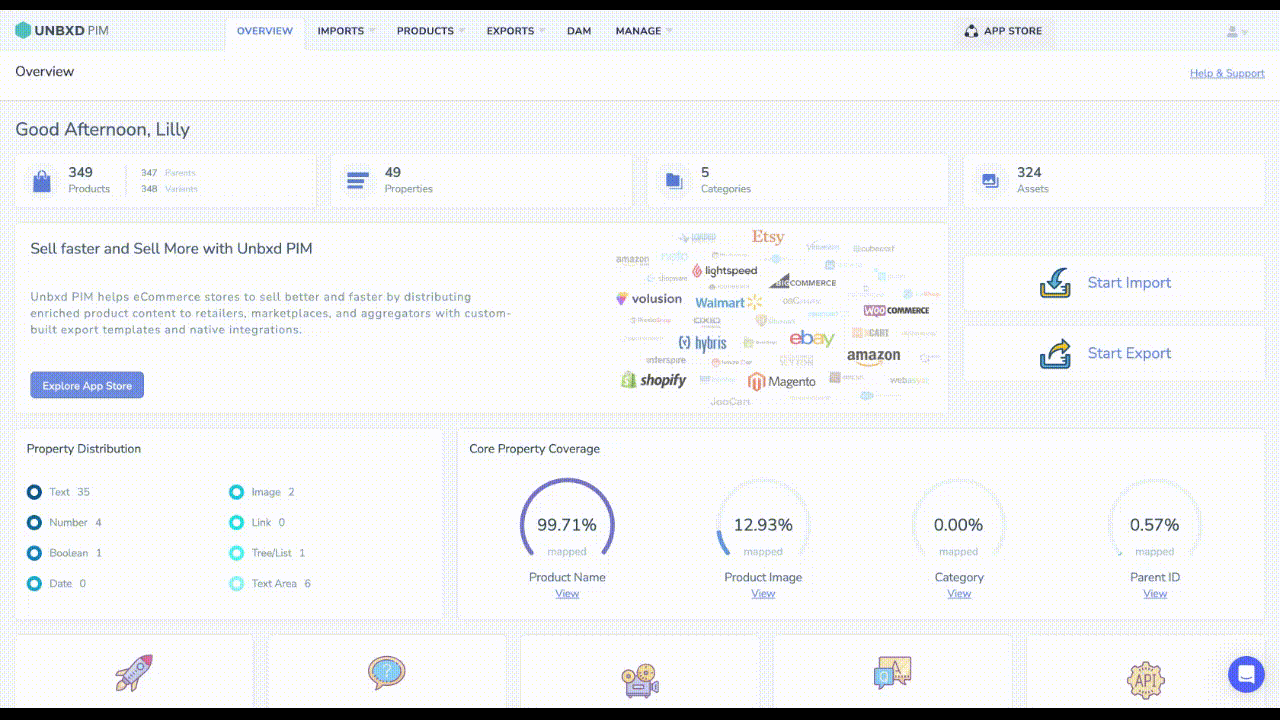Click the Shopify logo in banner

point(653,380)
